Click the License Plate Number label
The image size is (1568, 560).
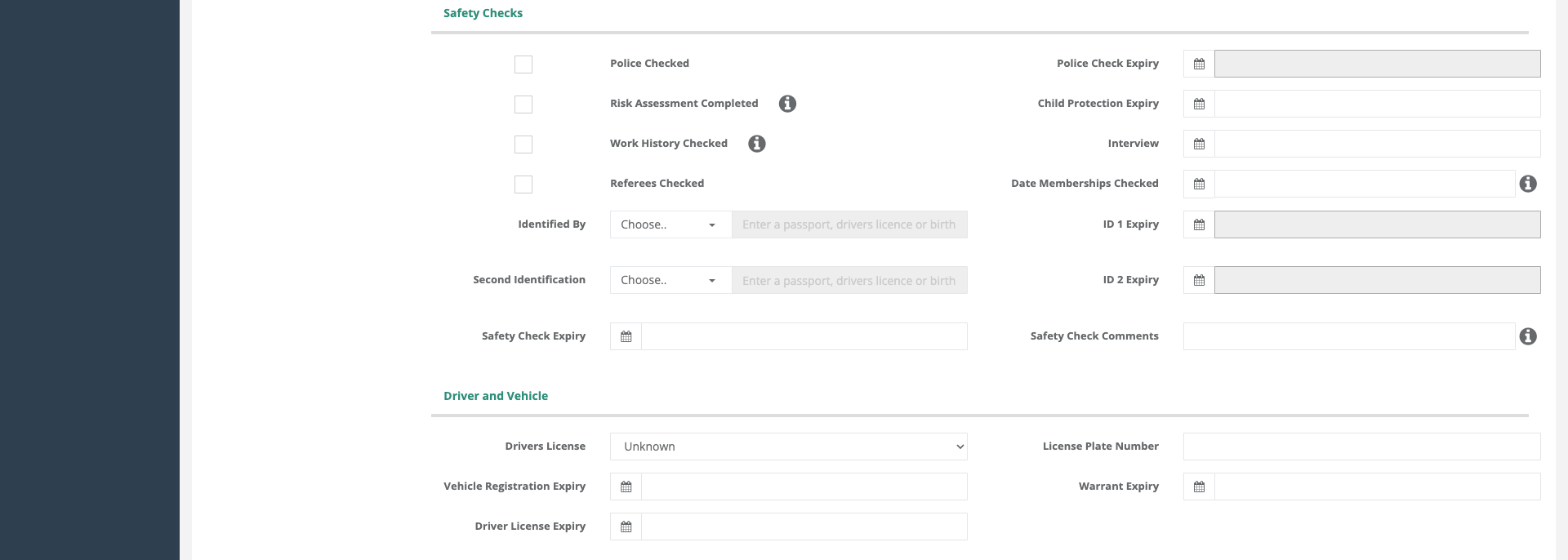point(1100,446)
